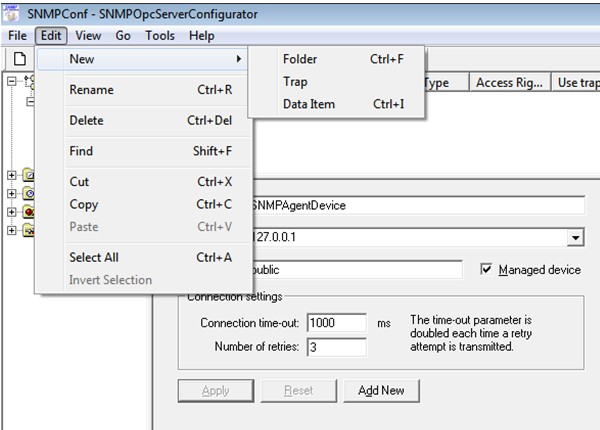Open the Help menu
Viewport: 600px width, 430px height.
tap(201, 36)
